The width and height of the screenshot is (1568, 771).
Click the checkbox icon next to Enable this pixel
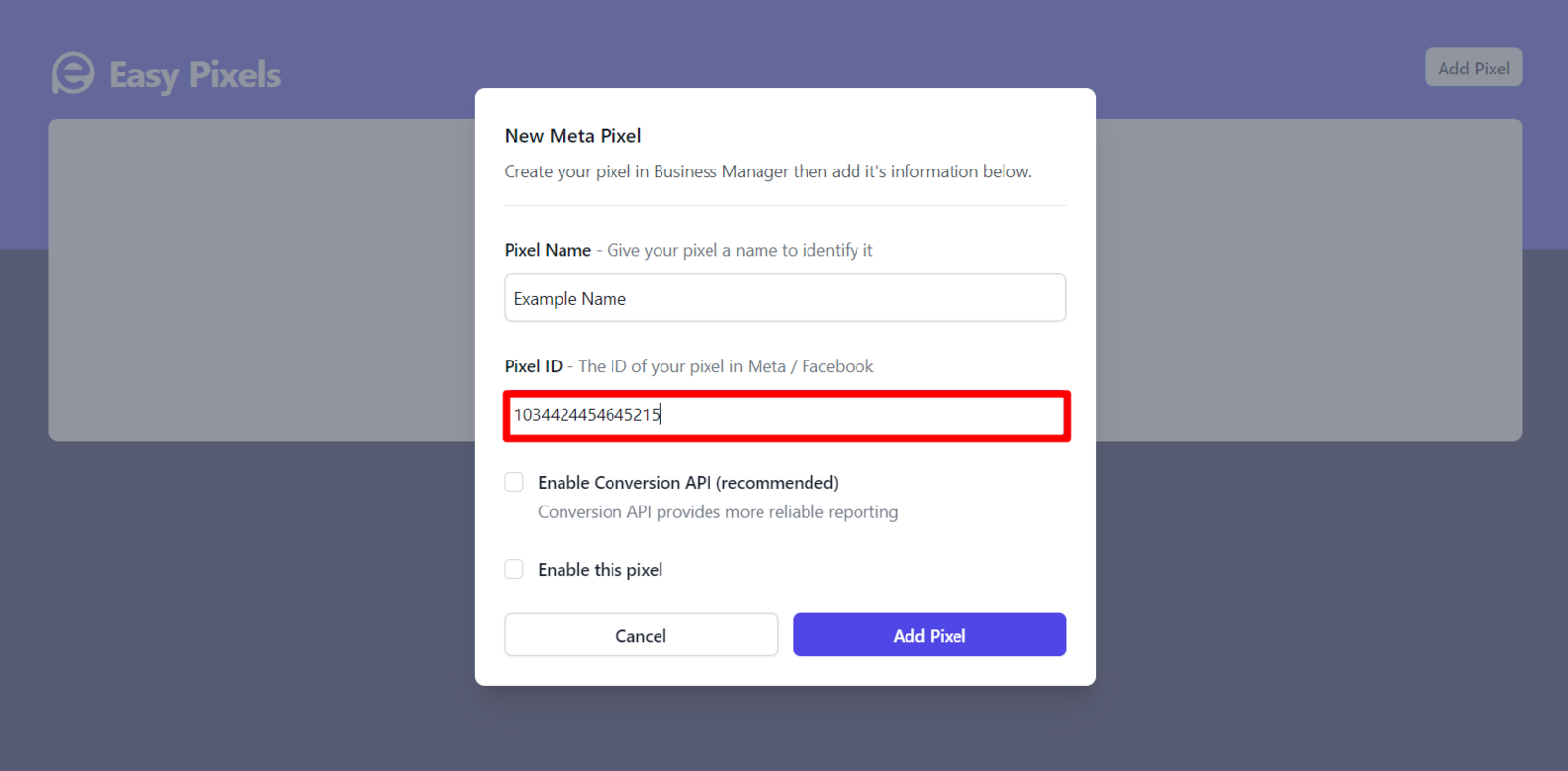(x=514, y=569)
